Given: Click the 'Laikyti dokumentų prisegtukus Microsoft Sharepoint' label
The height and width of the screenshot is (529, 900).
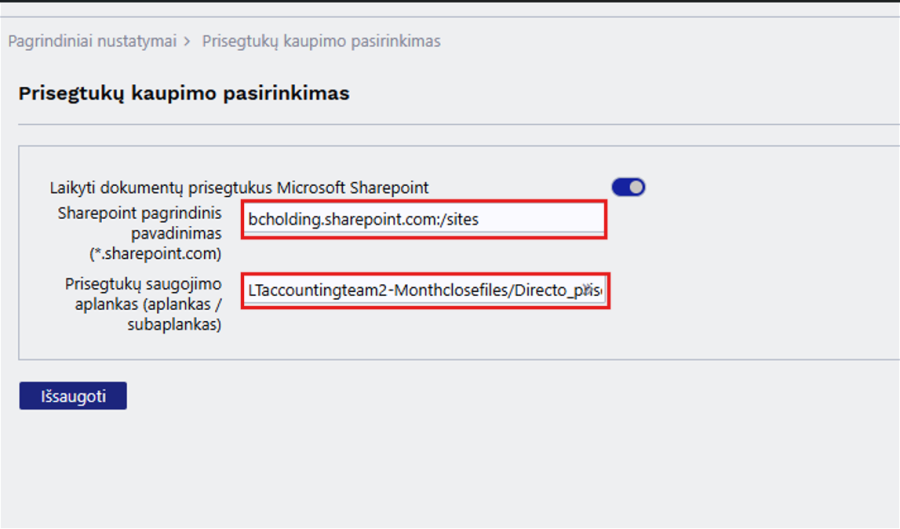Looking at the screenshot, I should point(239,187).
